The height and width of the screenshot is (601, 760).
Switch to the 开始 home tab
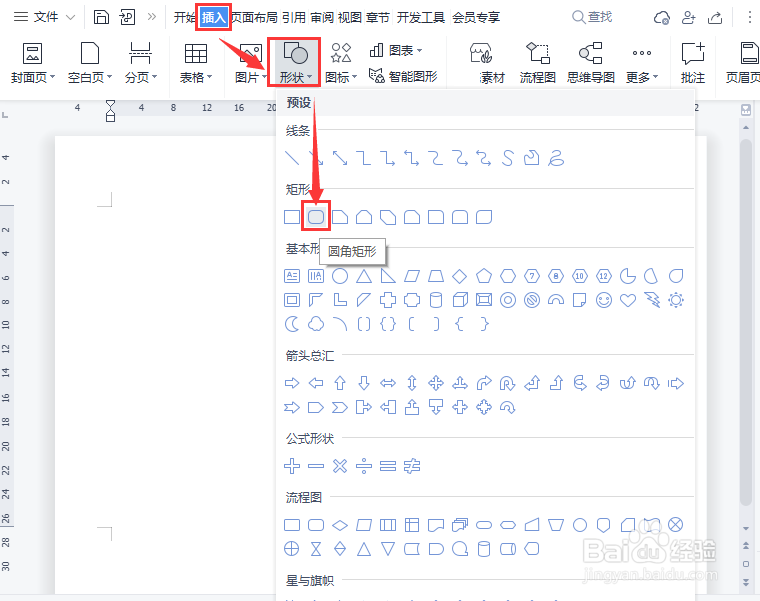(x=185, y=17)
